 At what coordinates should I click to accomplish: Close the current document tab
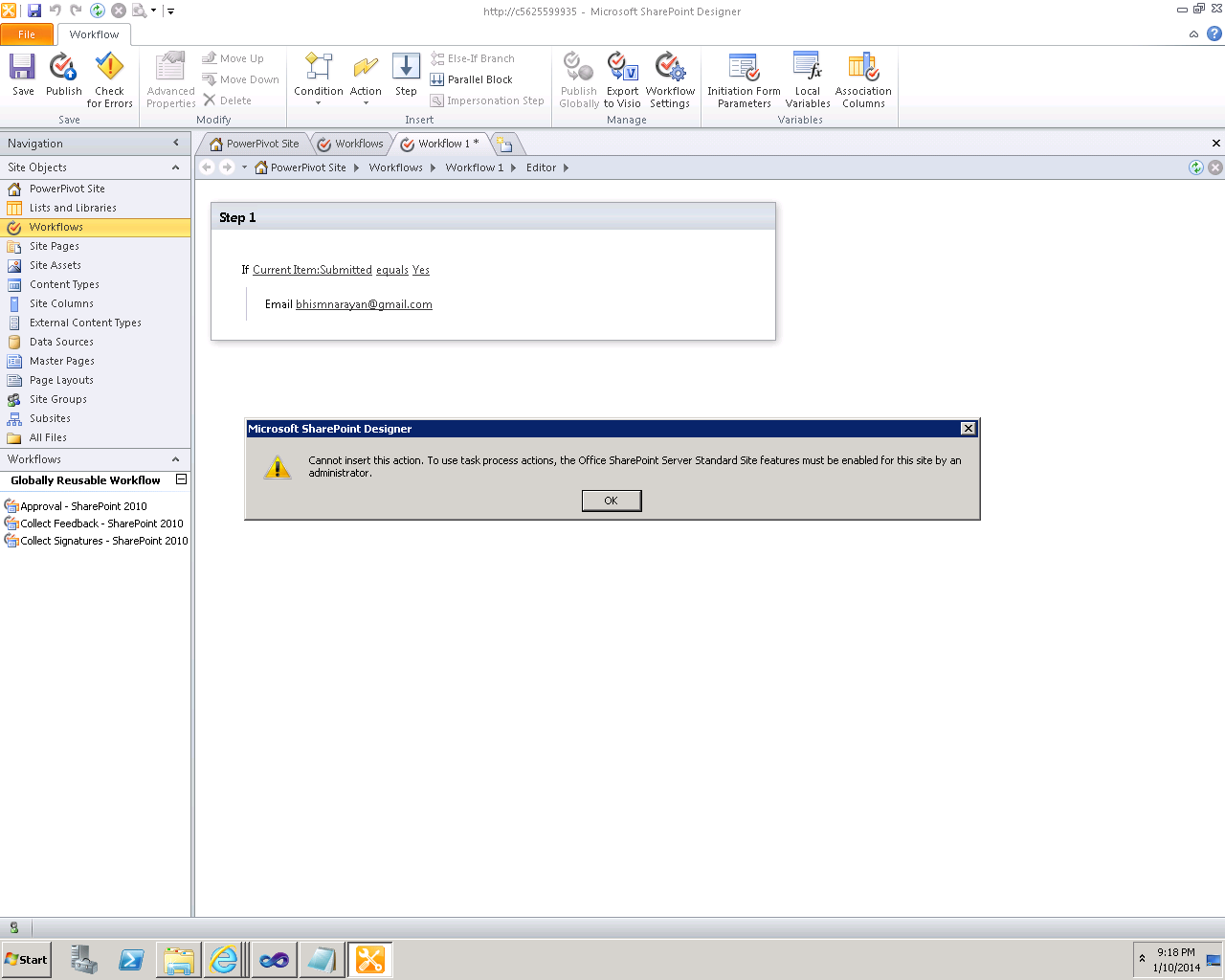pos(1215,144)
